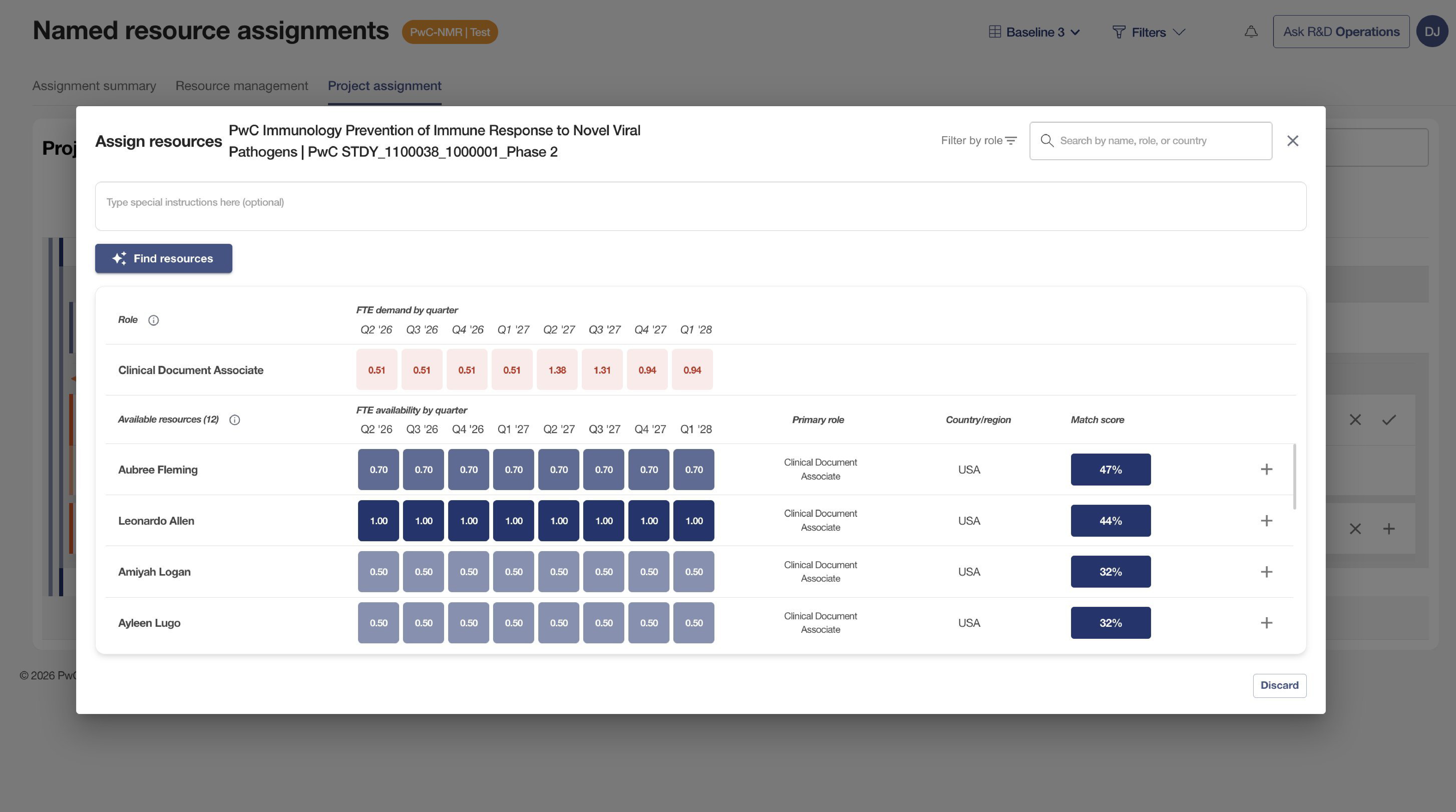This screenshot has width=1456, height=812.
Task: Click the checkmark icon behind the dialog
Action: (x=1389, y=420)
